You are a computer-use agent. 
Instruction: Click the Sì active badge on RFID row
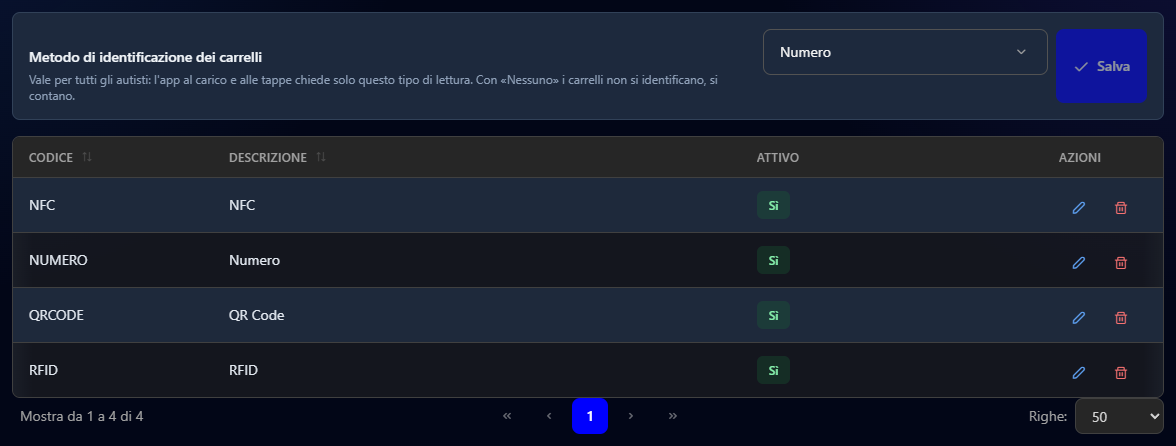(x=773, y=370)
